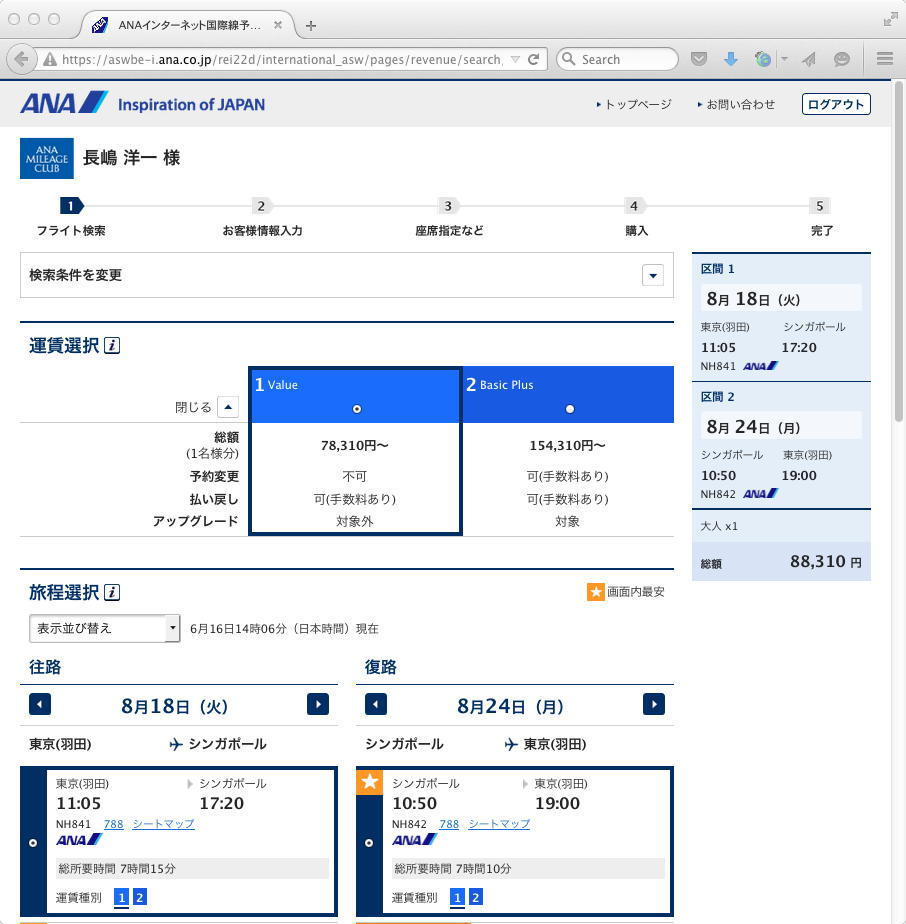Click the Pocket save icon in toolbar

tap(699, 59)
